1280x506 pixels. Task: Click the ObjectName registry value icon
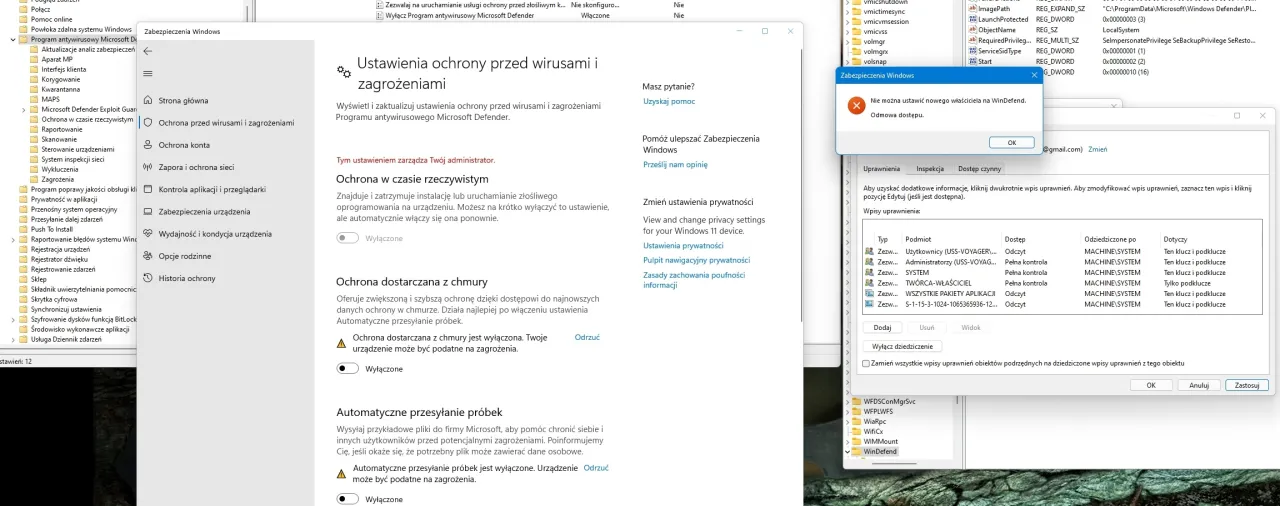point(972,30)
